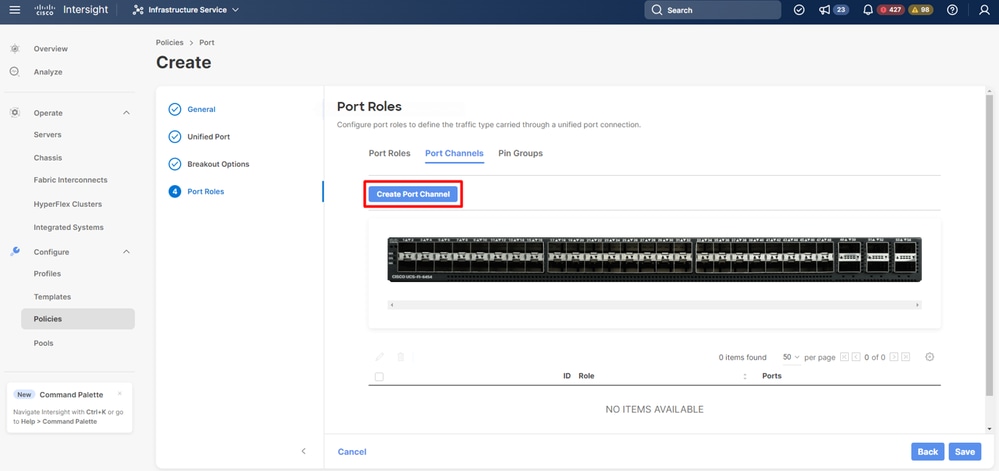Switch to the Port Roles tab

point(389,153)
